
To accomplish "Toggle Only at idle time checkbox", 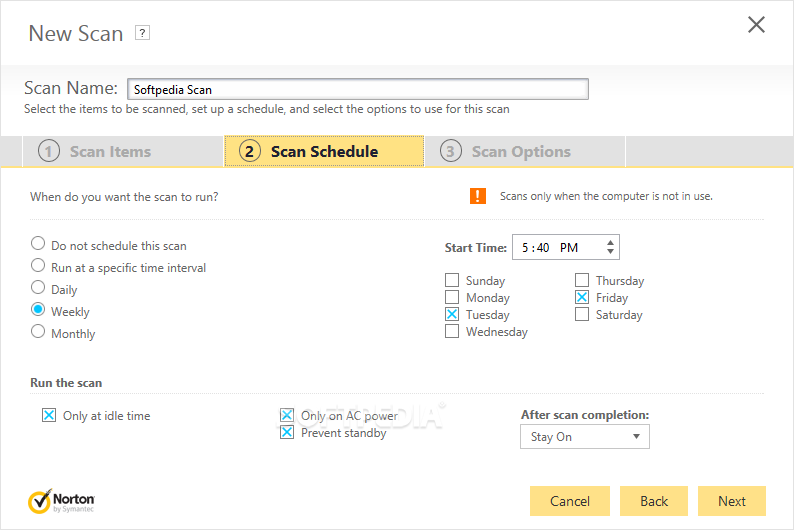I will pos(49,416).
